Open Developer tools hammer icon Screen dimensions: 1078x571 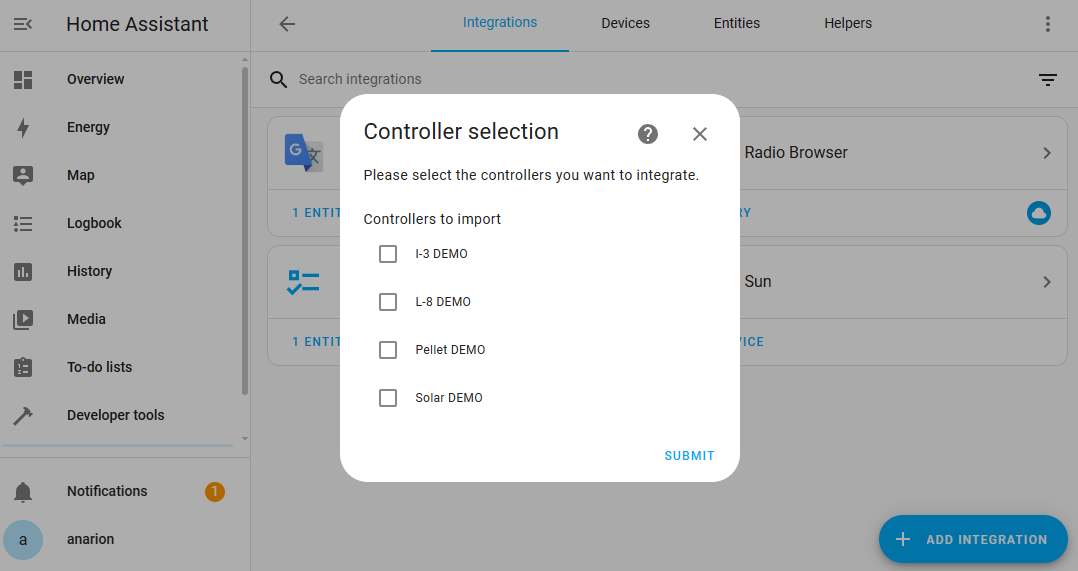coord(23,416)
